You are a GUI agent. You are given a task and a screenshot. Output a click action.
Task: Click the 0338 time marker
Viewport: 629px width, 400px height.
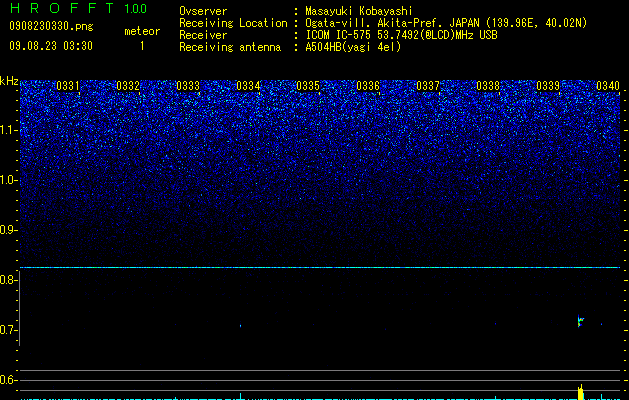(488, 86)
